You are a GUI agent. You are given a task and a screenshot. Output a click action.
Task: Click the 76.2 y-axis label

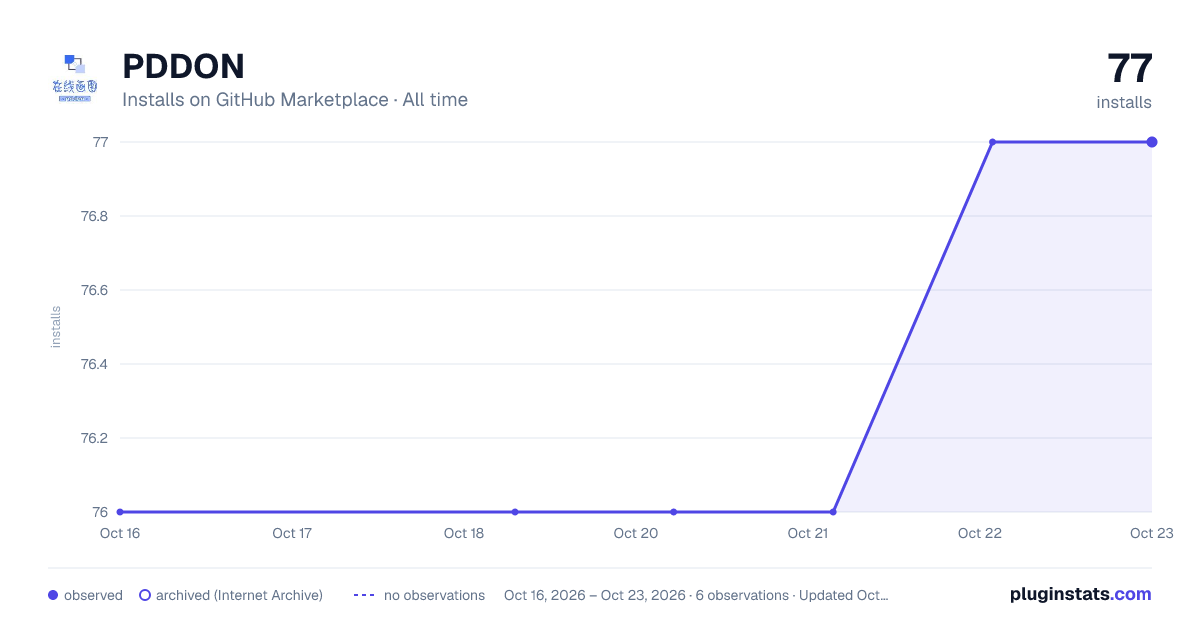pos(95,438)
